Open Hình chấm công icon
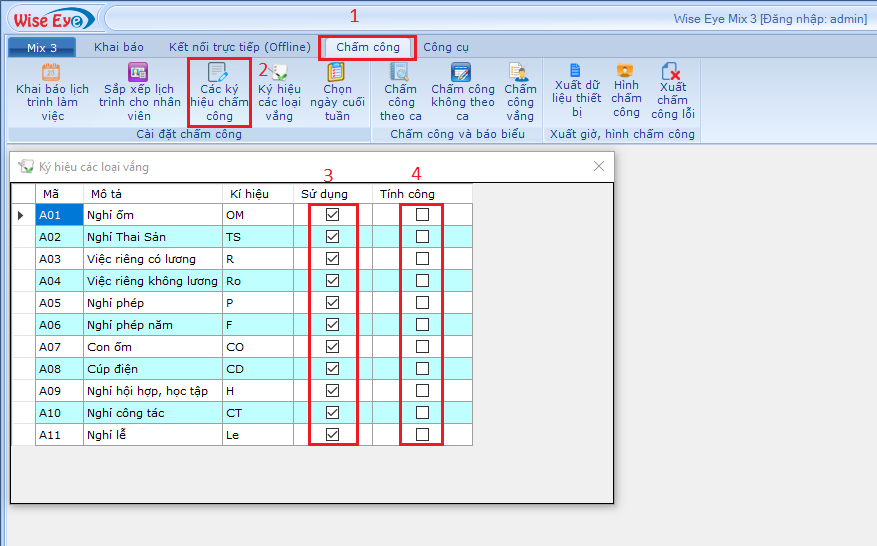The height and width of the screenshot is (546, 877). (626, 70)
